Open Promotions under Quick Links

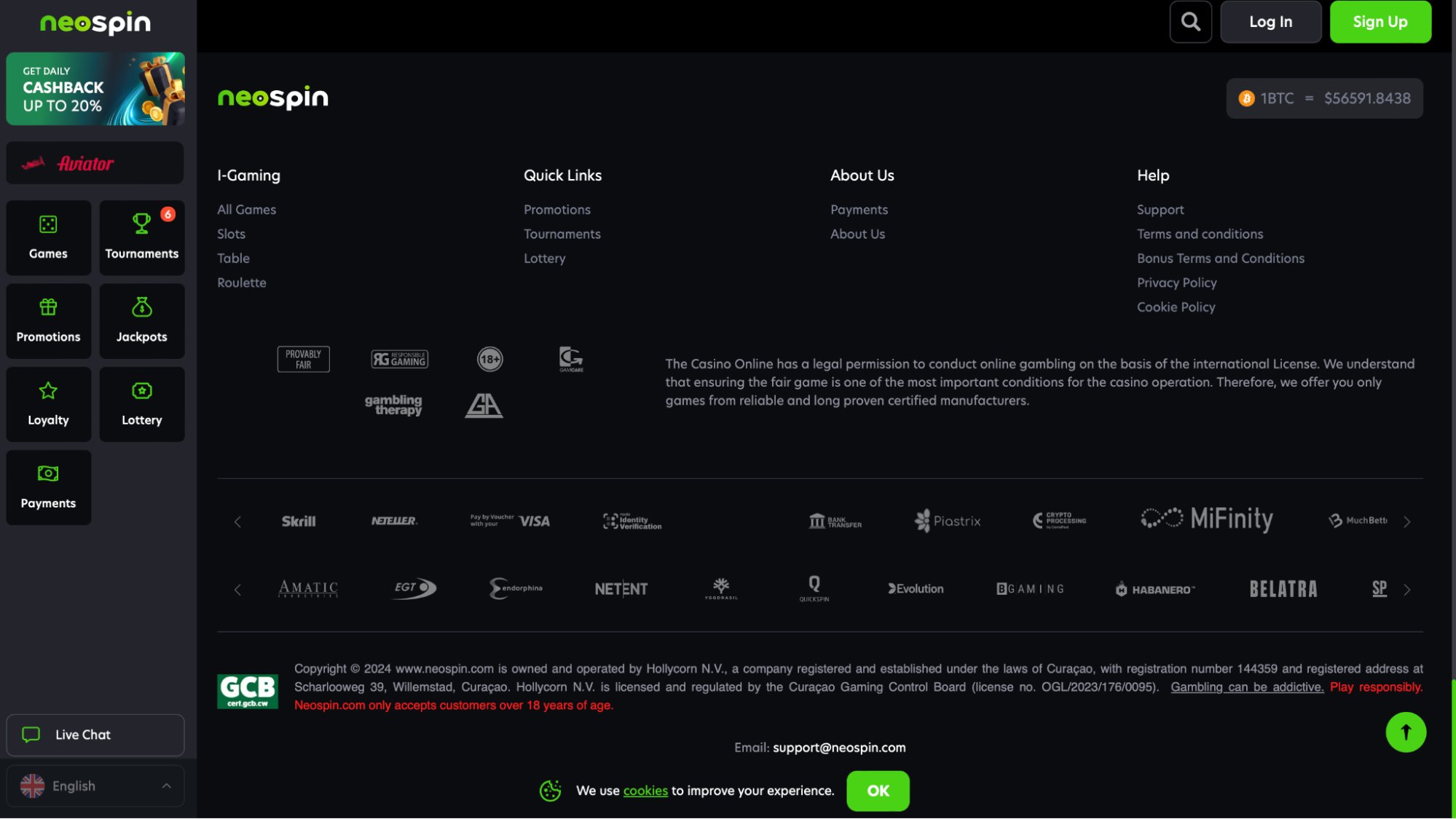tap(556, 210)
